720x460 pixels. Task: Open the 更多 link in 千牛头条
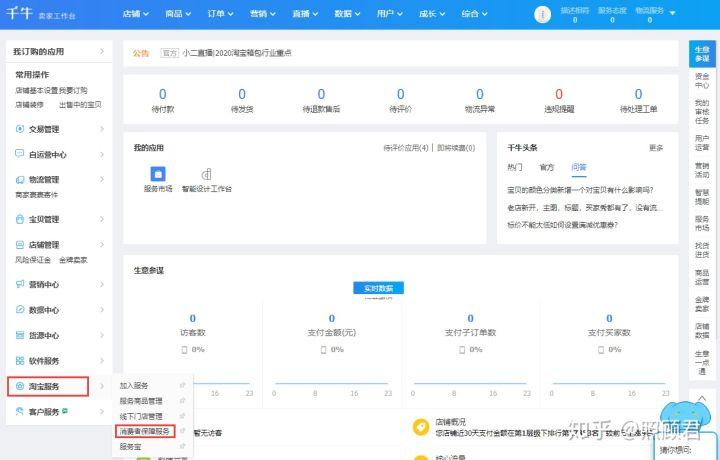coord(656,148)
